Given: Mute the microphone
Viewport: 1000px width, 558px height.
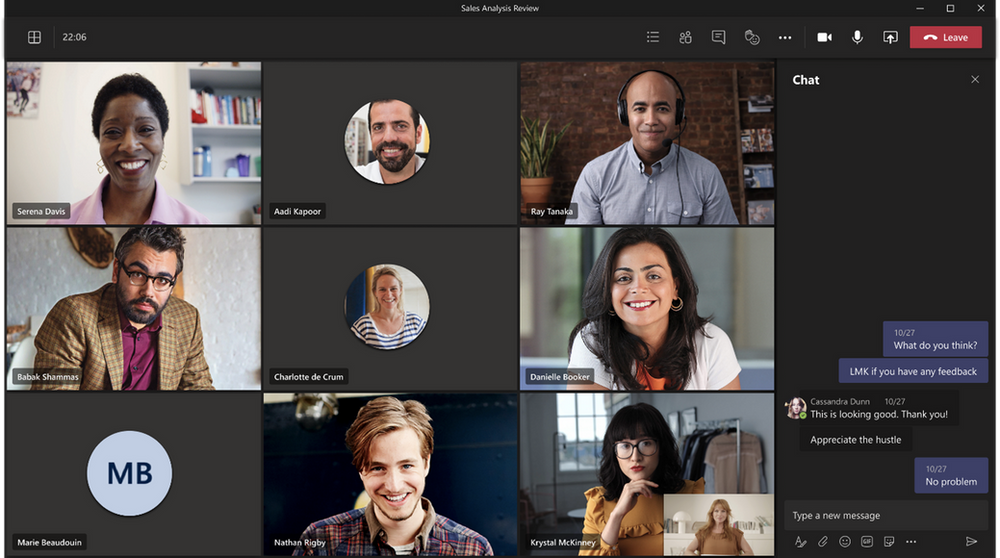Looking at the screenshot, I should click(858, 37).
